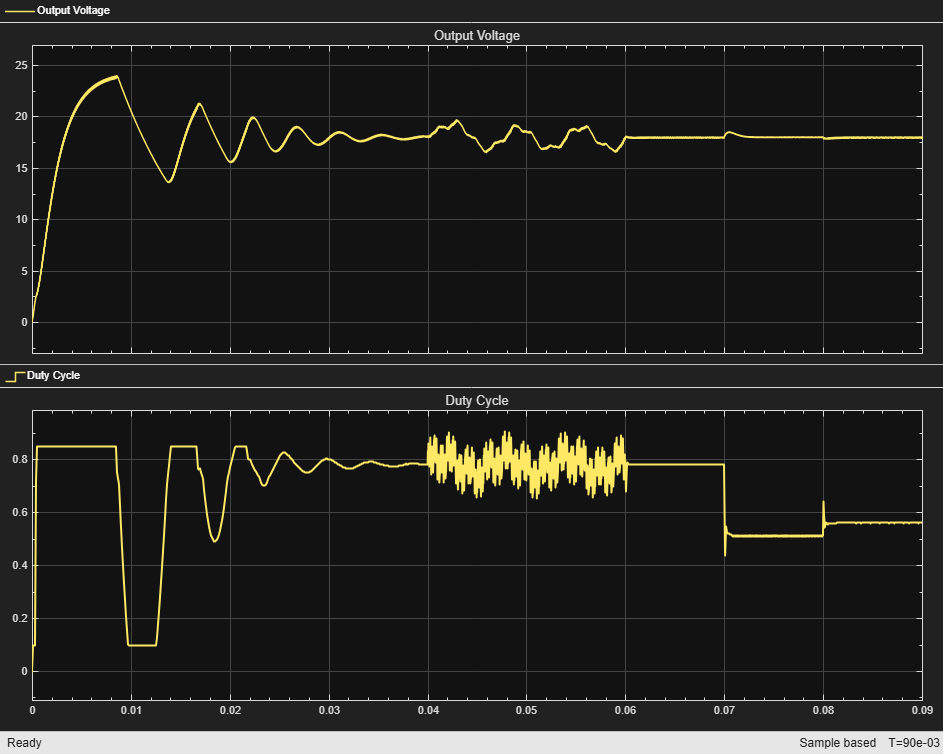This screenshot has width=943, height=754.
Task: Click the yellow line swatch beside Output Voltage
Action: coord(20,11)
